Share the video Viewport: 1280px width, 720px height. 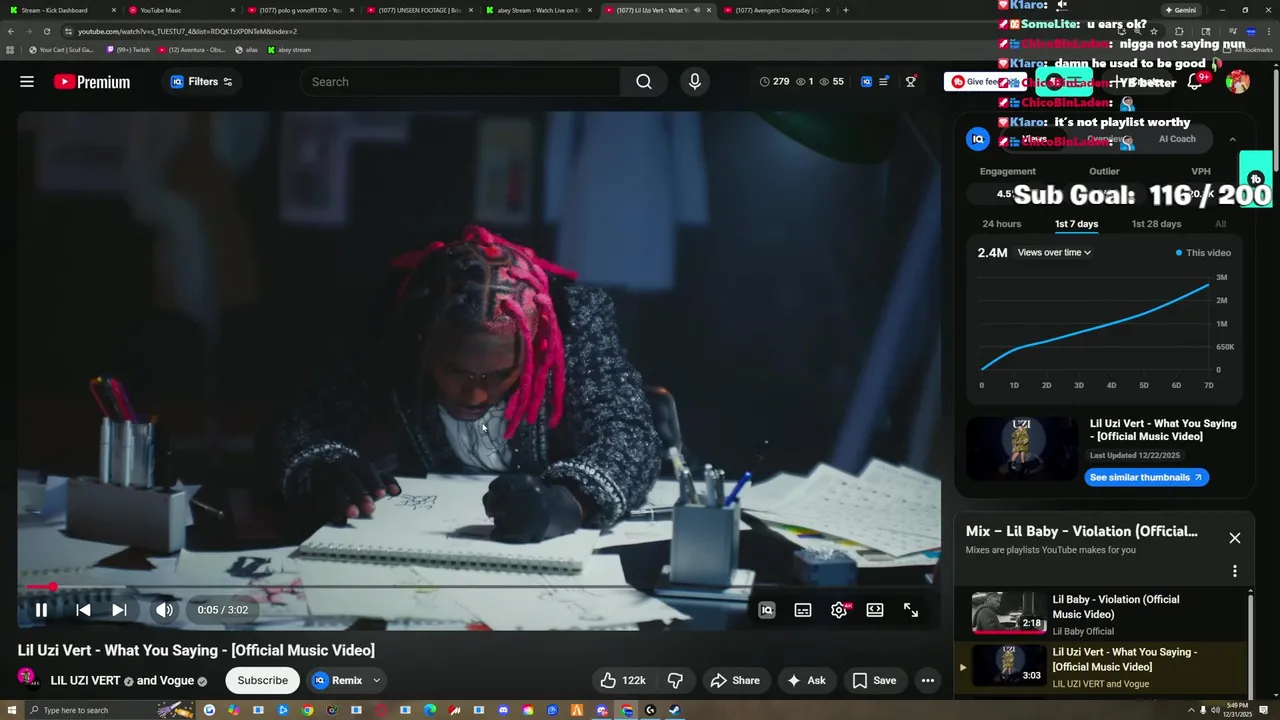pyautogui.click(x=735, y=680)
